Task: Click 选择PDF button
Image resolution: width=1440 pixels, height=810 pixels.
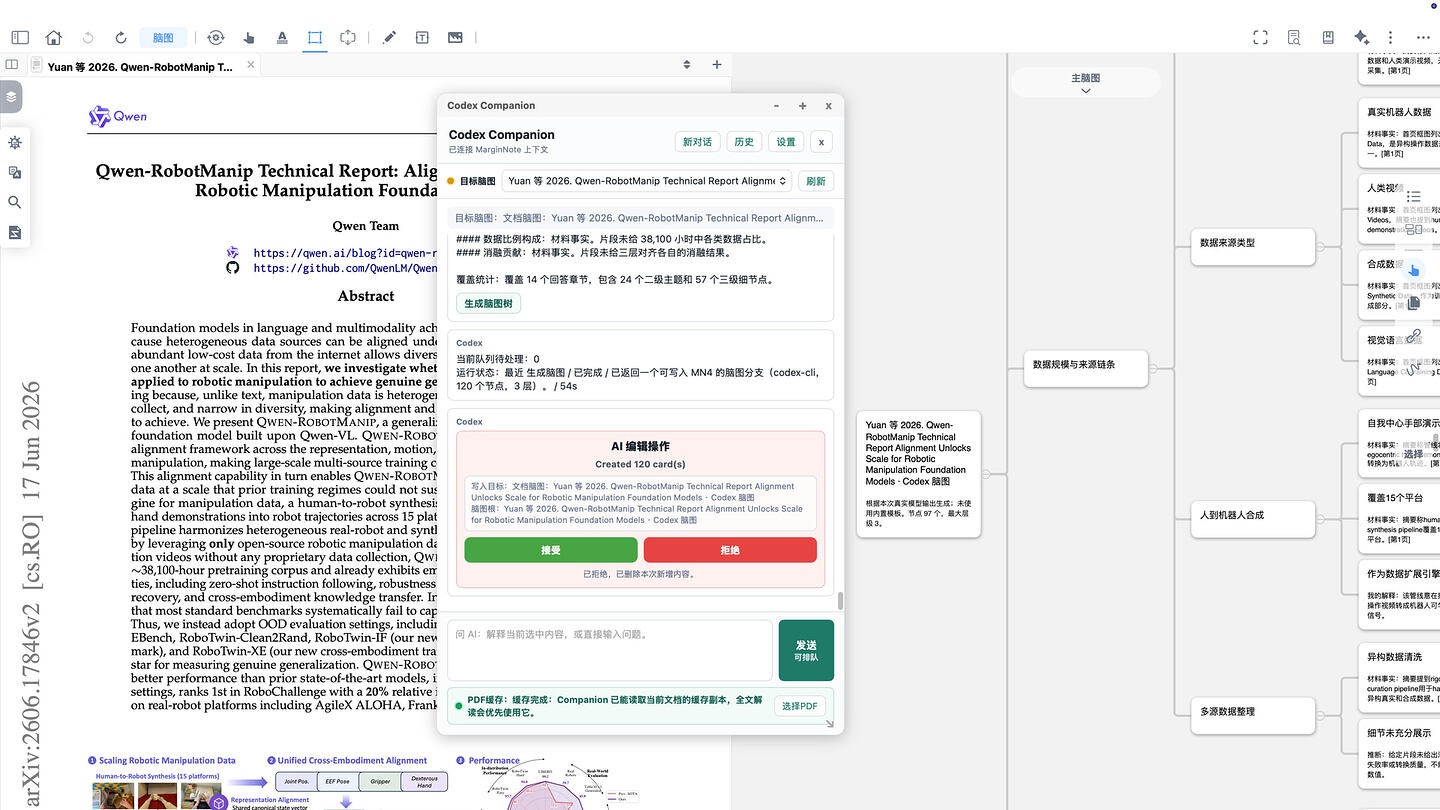Action: coord(800,706)
